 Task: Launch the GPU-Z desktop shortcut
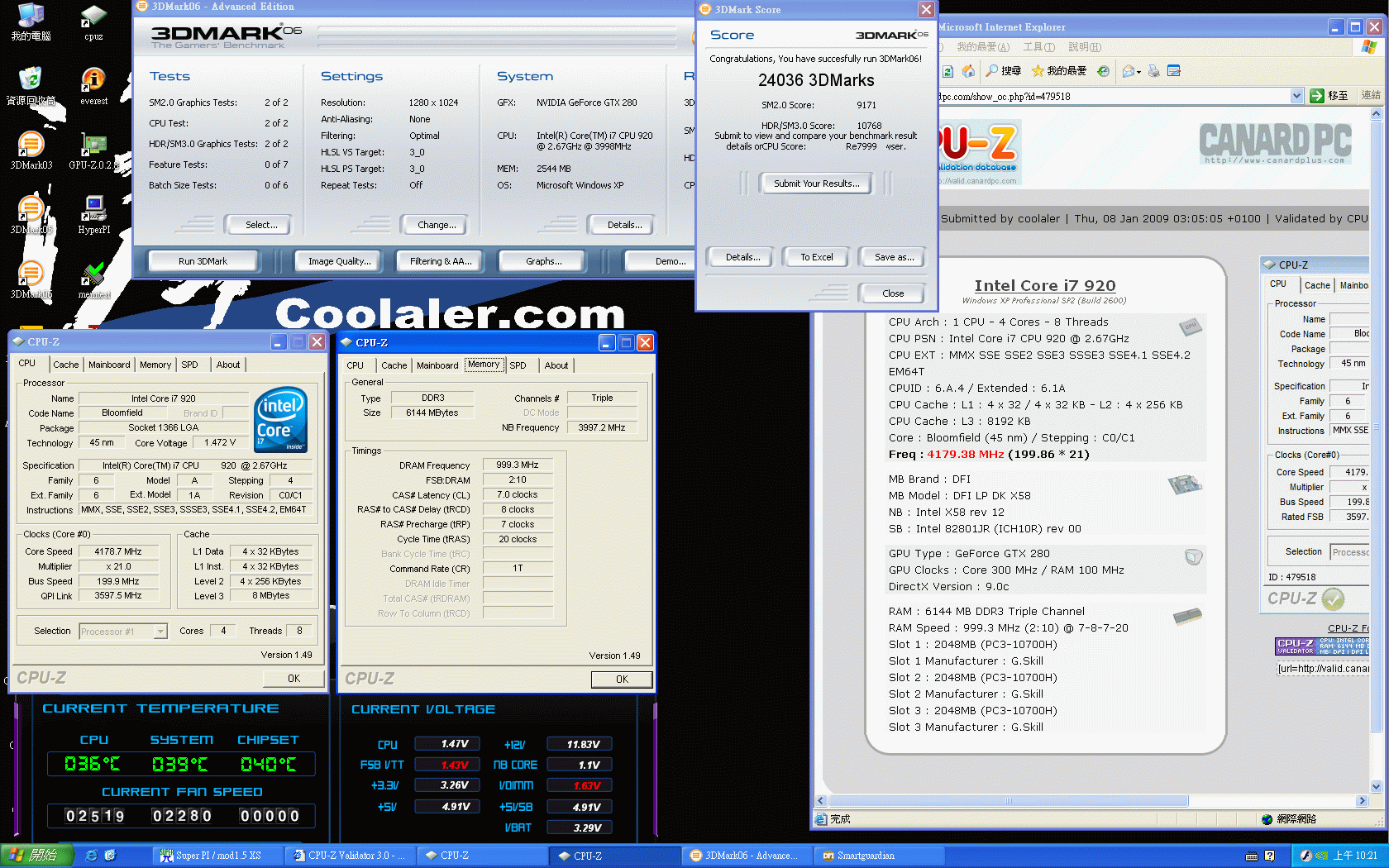tap(93, 150)
